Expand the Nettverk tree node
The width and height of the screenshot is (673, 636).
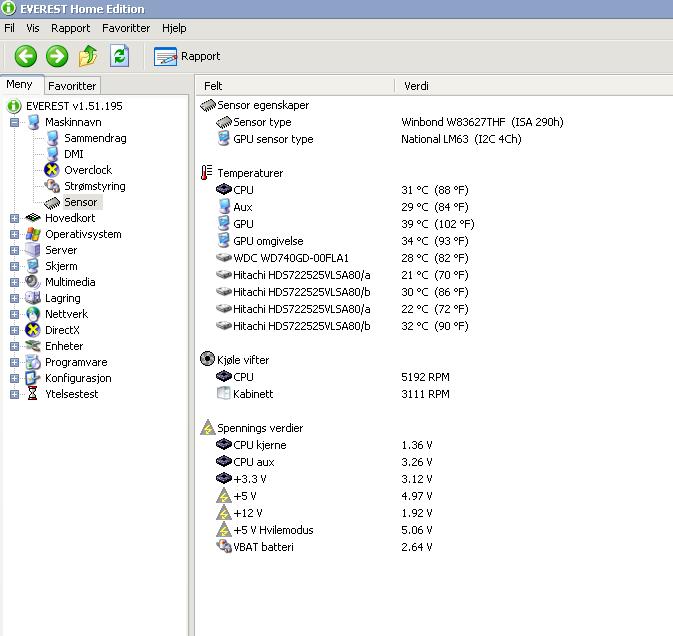pyautogui.click(x=15, y=314)
